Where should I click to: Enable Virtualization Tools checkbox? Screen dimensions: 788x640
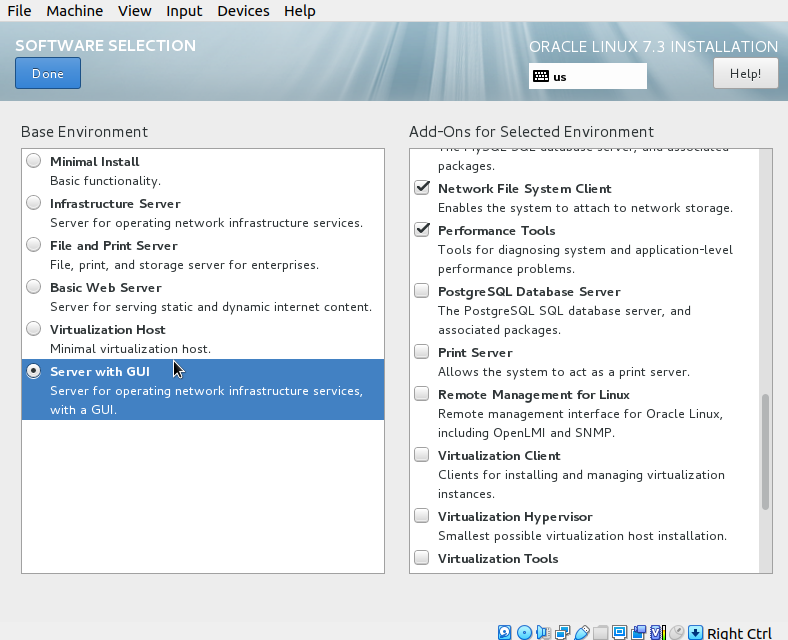(422, 558)
